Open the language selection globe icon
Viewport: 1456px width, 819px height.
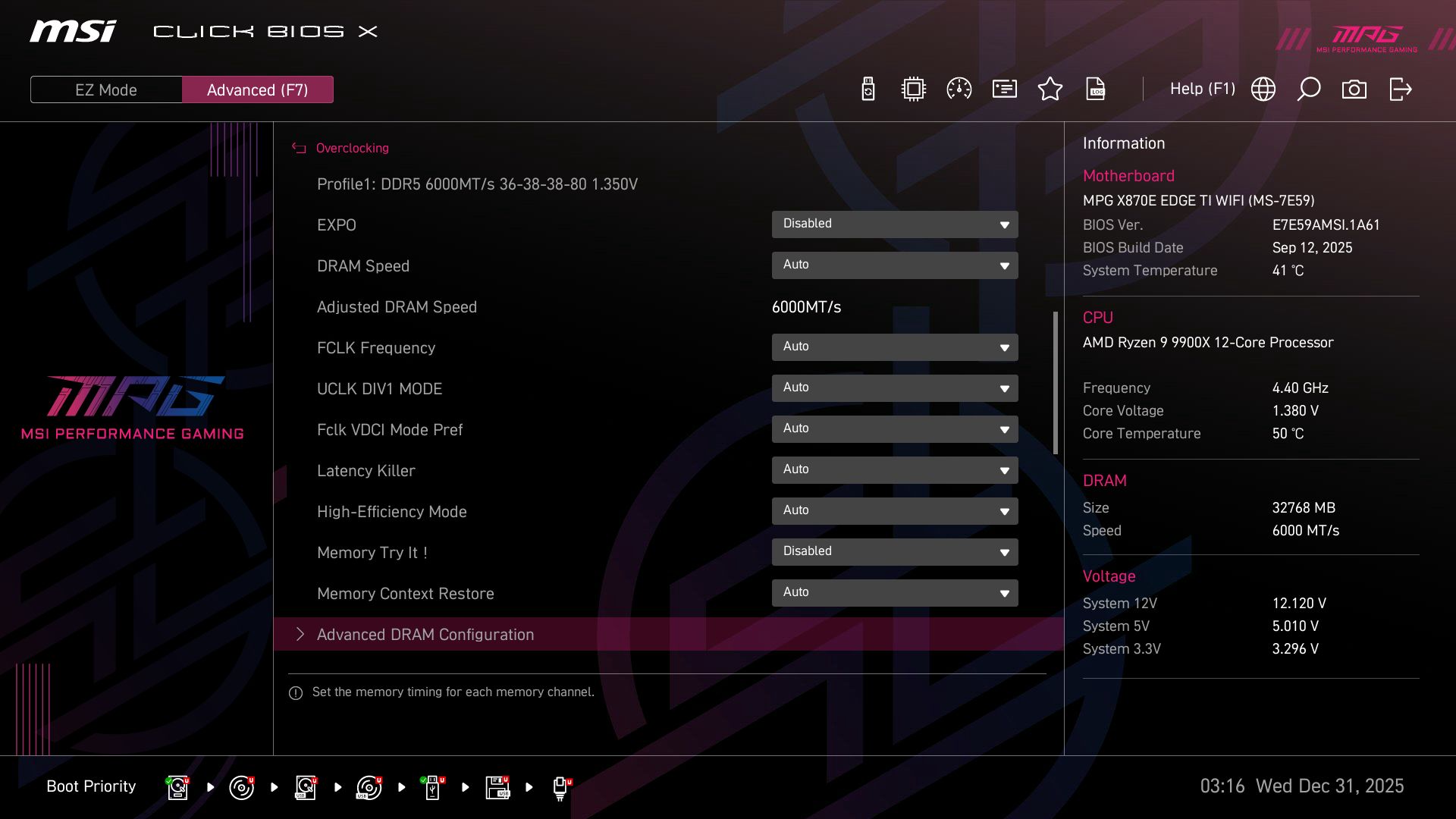1263,89
